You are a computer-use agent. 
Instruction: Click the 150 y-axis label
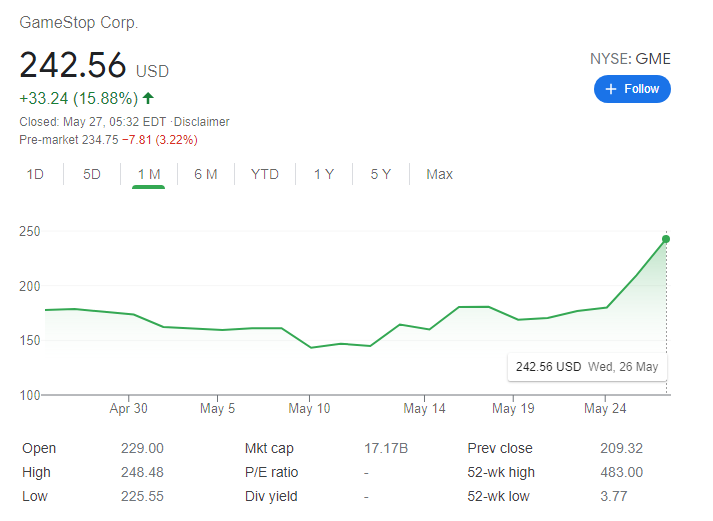pyautogui.click(x=30, y=341)
